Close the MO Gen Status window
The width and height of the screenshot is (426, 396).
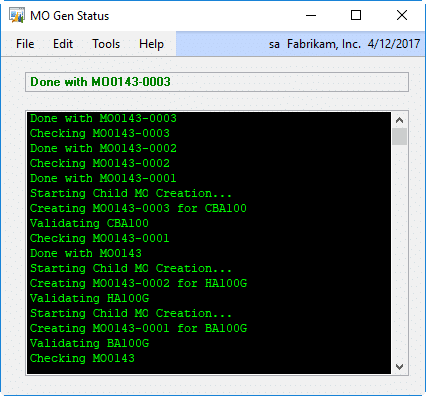[402, 15]
